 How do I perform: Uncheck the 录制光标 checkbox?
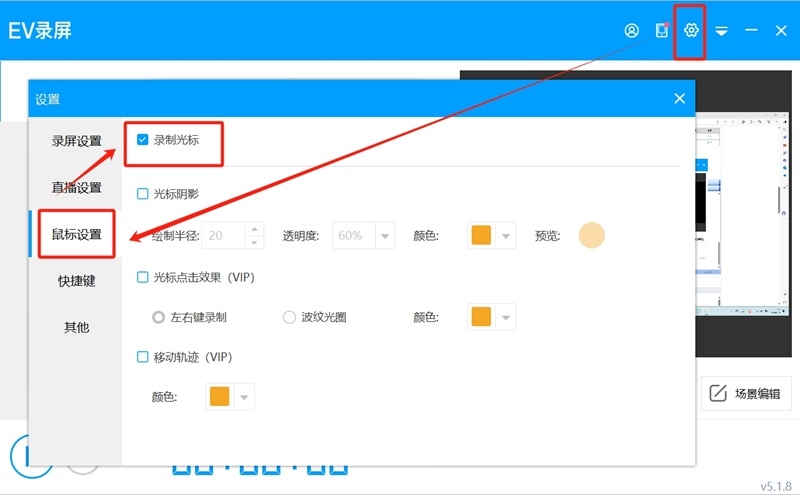(x=143, y=139)
